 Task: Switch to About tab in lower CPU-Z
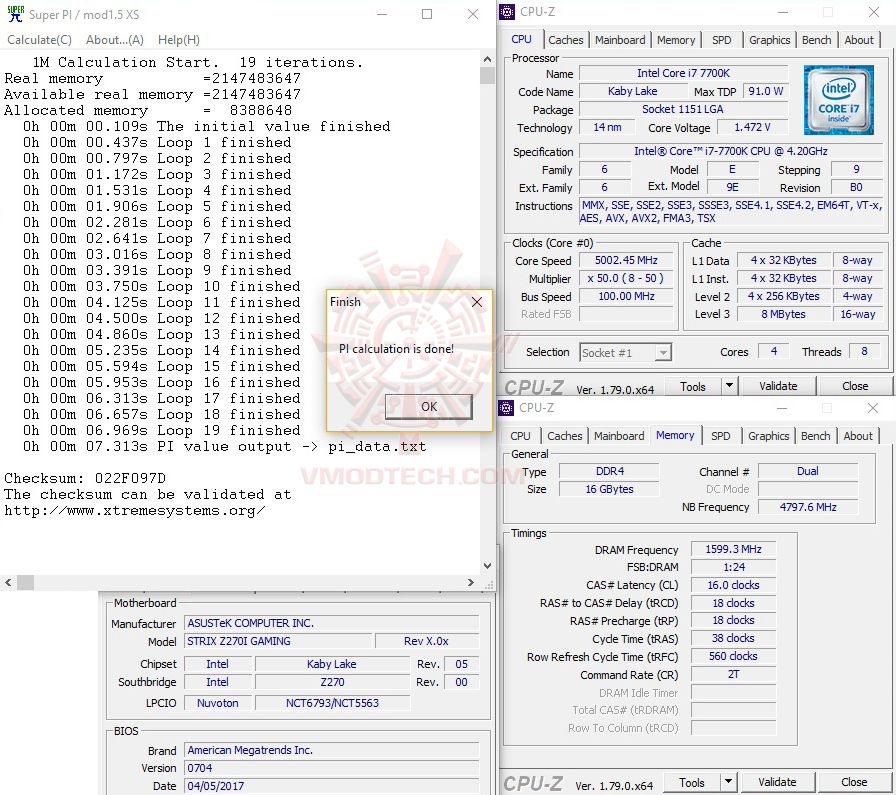[x=858, y=436]
